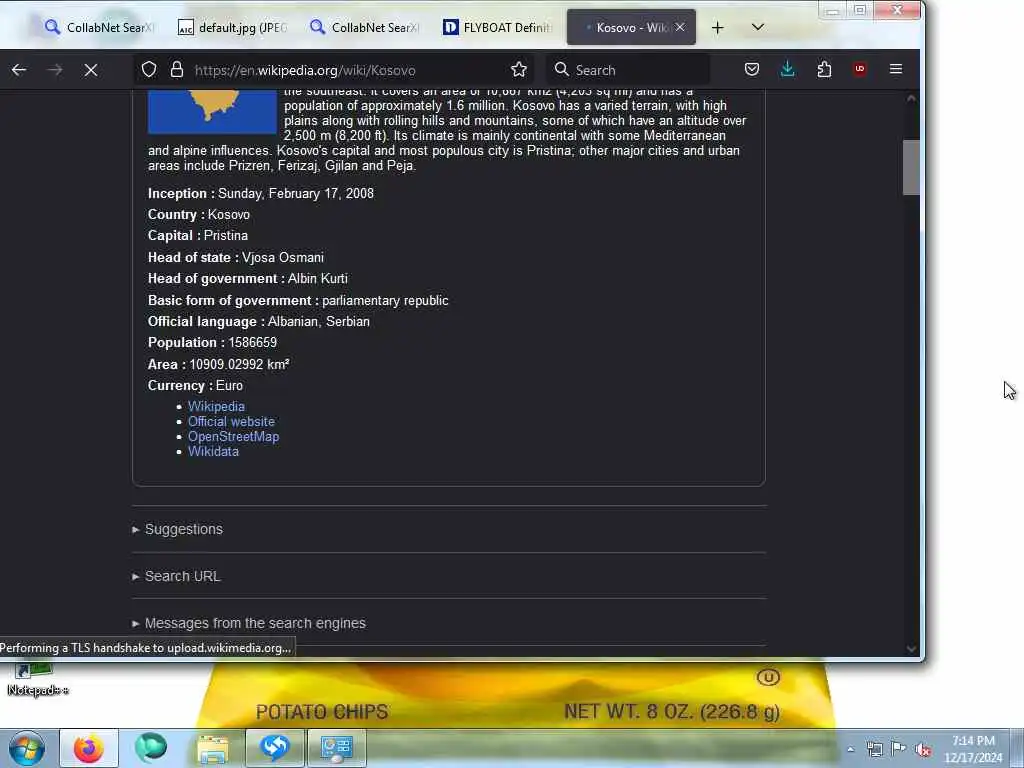Screen dimensions: 1024x768
Task: Open tracking protection shield icon
Action: pyautogui.click(x=149, y=70)
